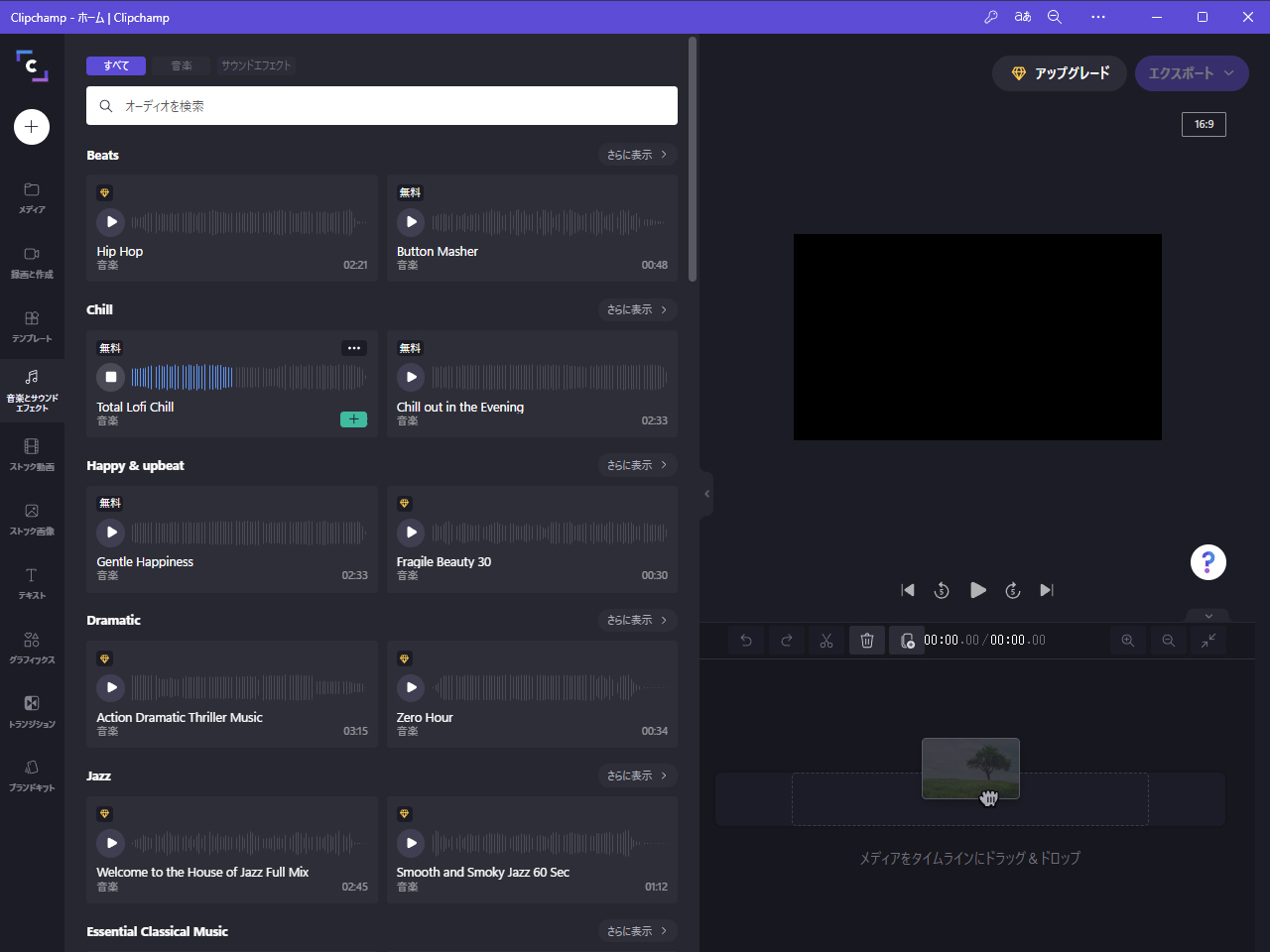This screenshot has height=952, width=1270.
Task: Open the title bar three-dot menu
Action: 1098,17
